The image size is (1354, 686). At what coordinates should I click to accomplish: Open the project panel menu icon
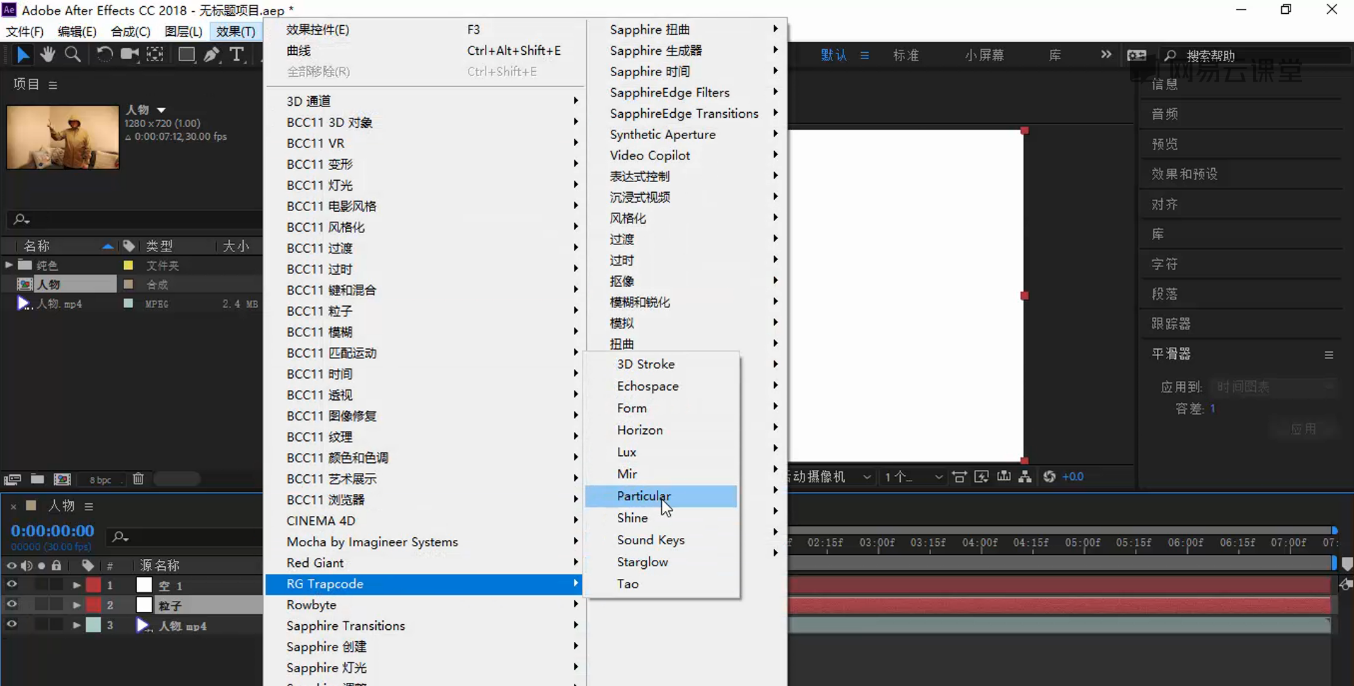[53, 85]
